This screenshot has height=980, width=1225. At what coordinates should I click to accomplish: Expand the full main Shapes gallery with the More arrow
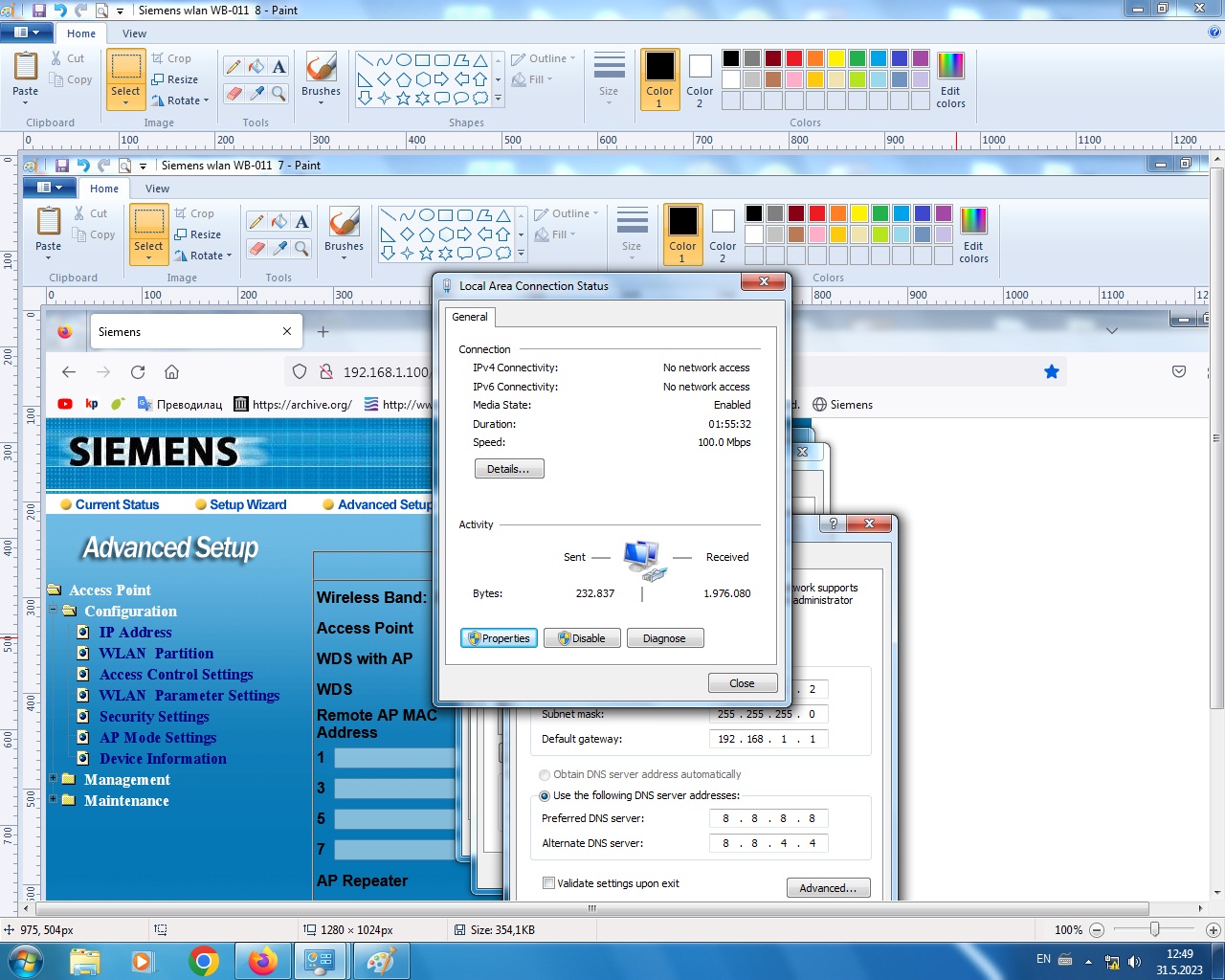[x=498, y=98]
